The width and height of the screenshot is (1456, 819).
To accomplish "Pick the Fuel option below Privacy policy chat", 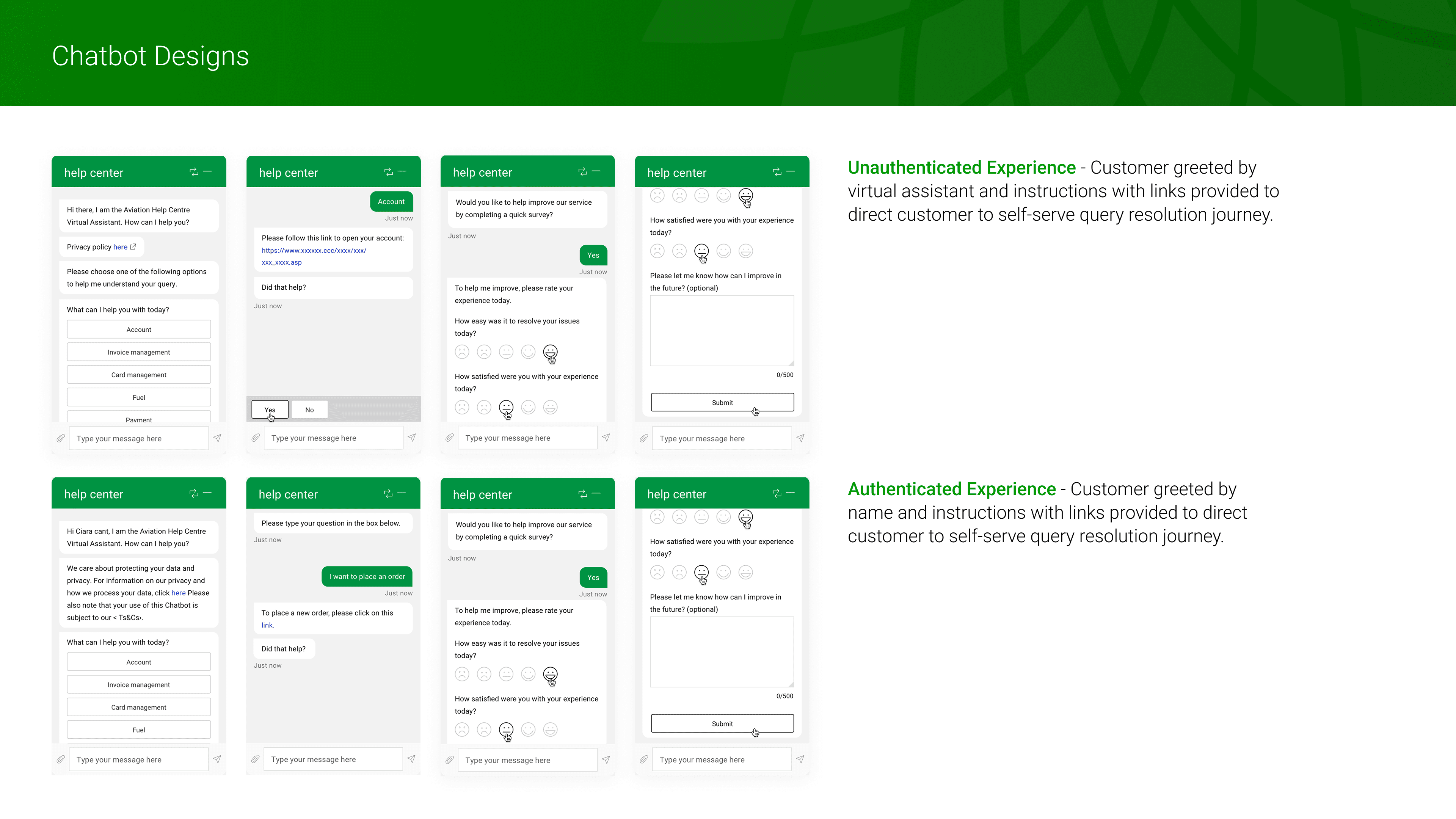I will (138, 397).
